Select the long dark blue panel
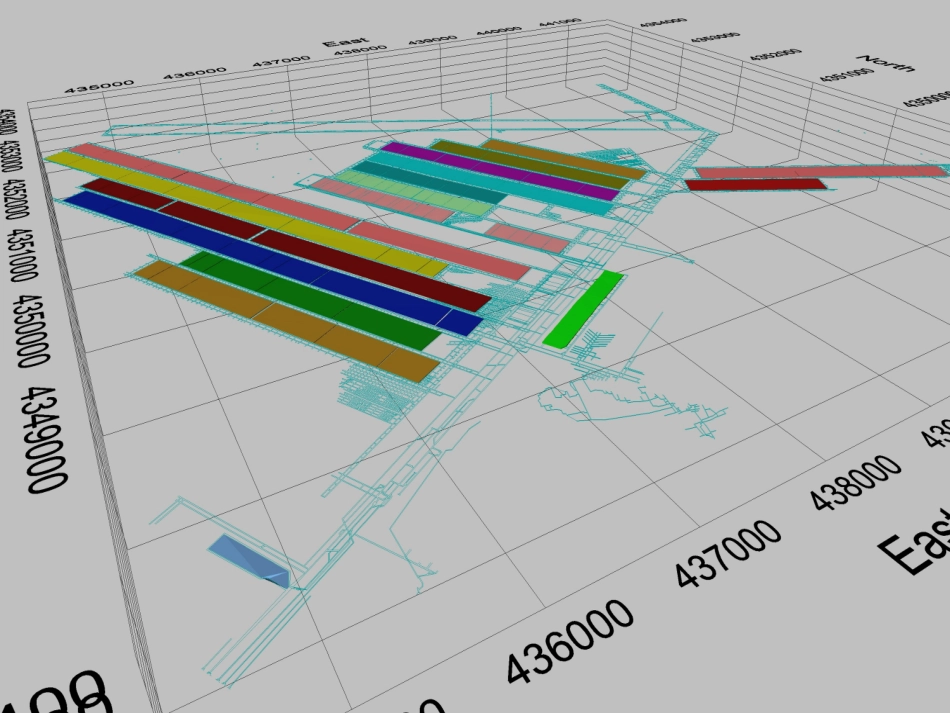 273,262
